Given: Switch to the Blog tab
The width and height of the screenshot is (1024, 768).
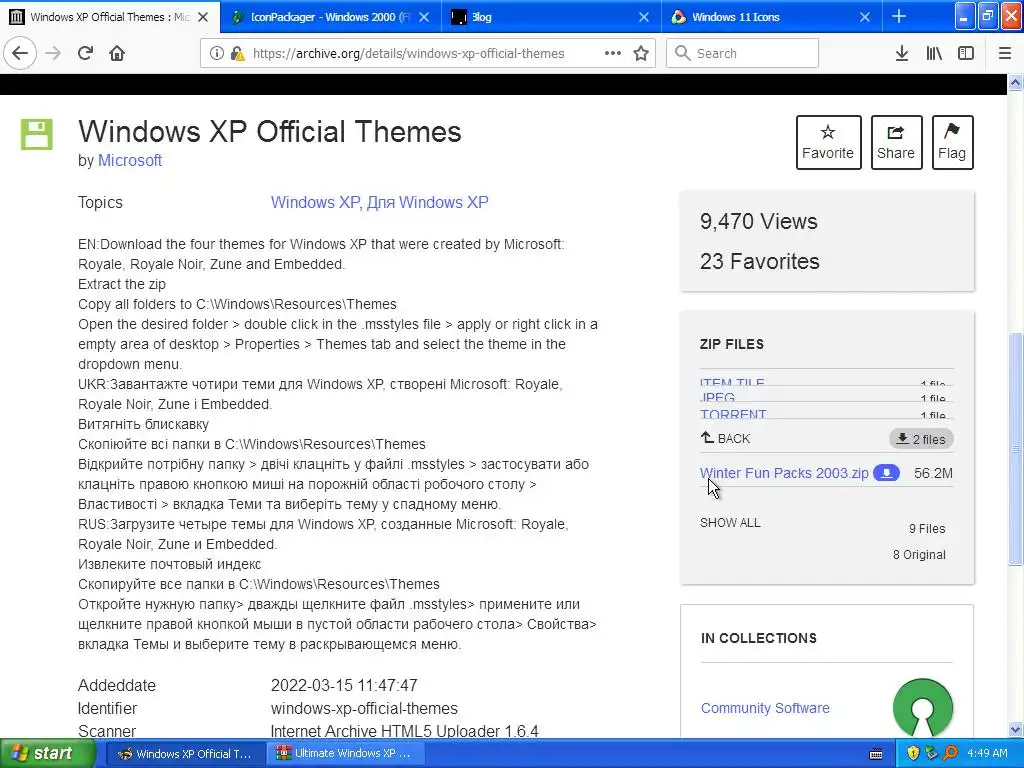Looking at the screenshot, I should 552,17.
